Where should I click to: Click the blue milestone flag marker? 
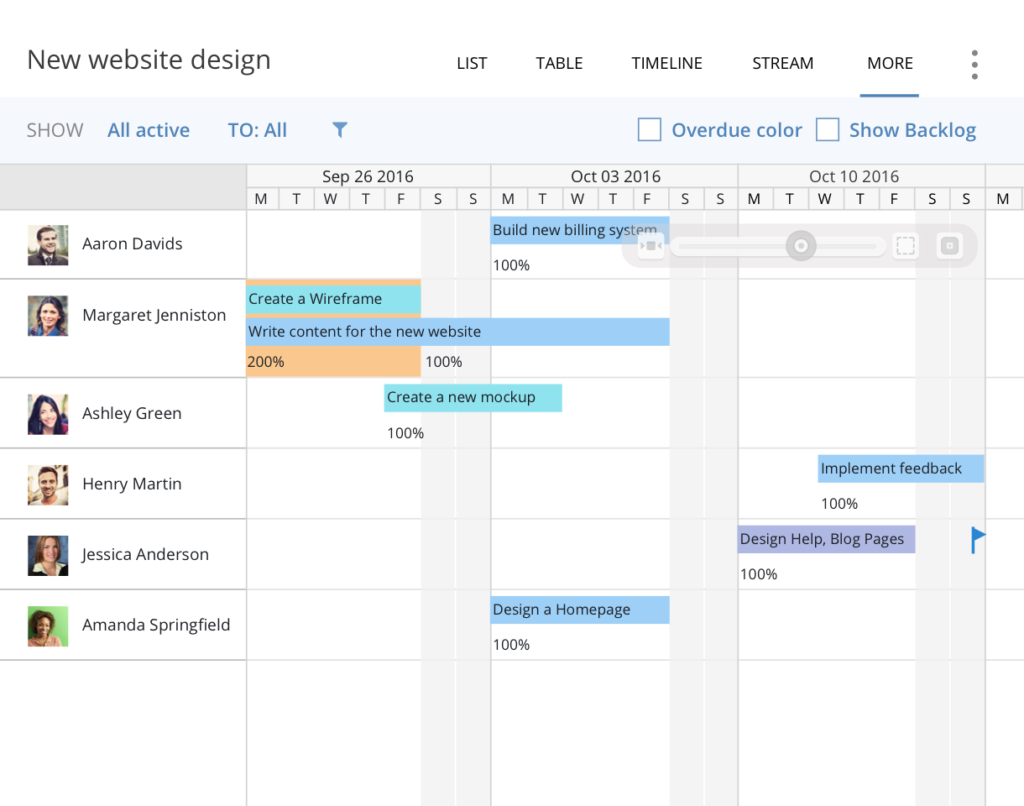point(978,540)
